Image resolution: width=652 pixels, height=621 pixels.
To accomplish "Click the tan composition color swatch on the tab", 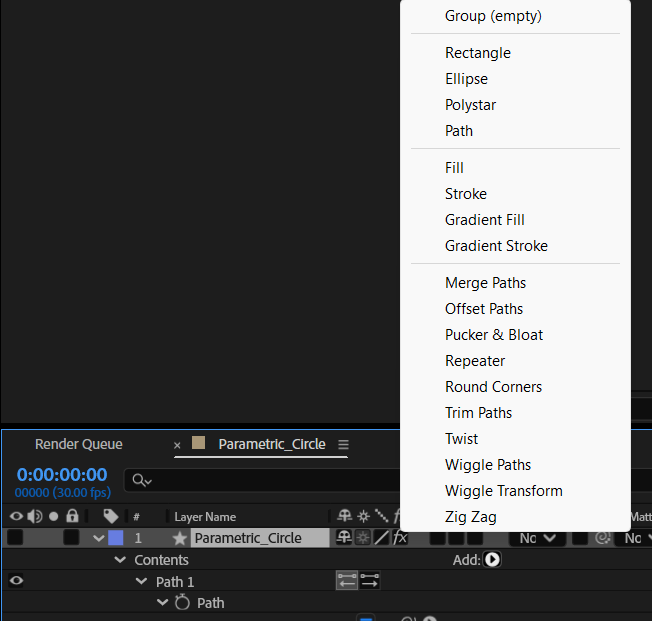I will [x=198, y=443].
